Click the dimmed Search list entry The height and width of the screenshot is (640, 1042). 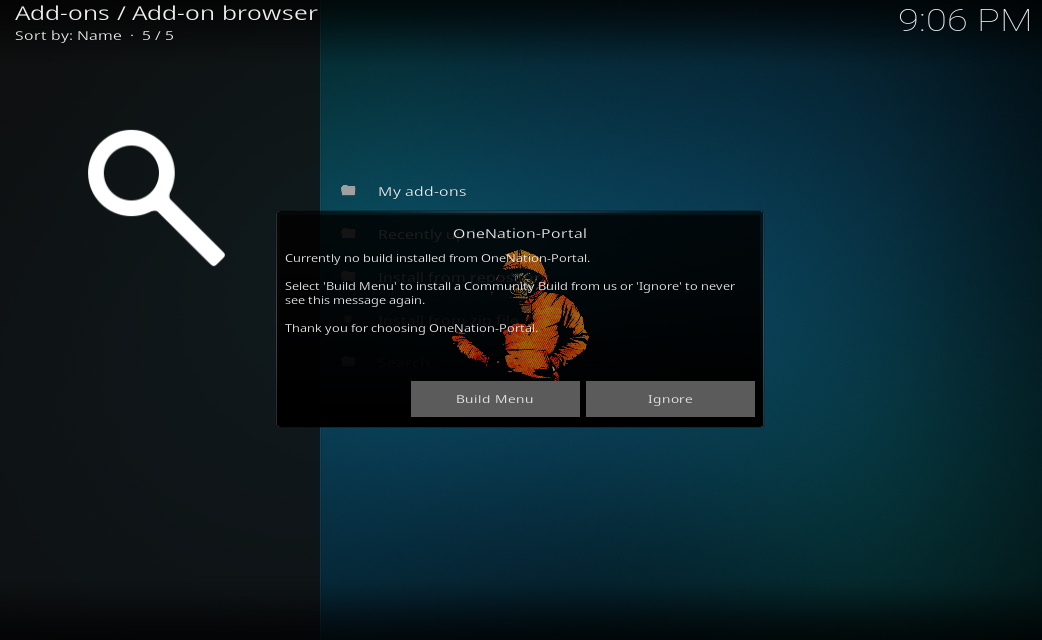click(x=403, y=362)
